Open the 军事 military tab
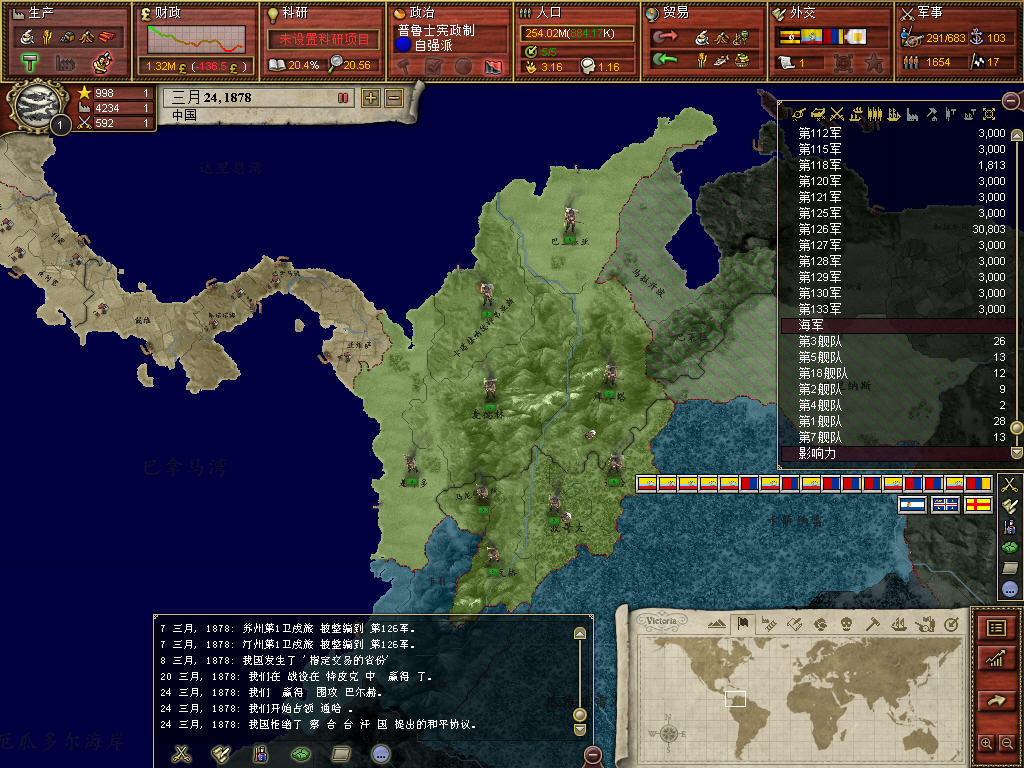 (x=959, y=40)
